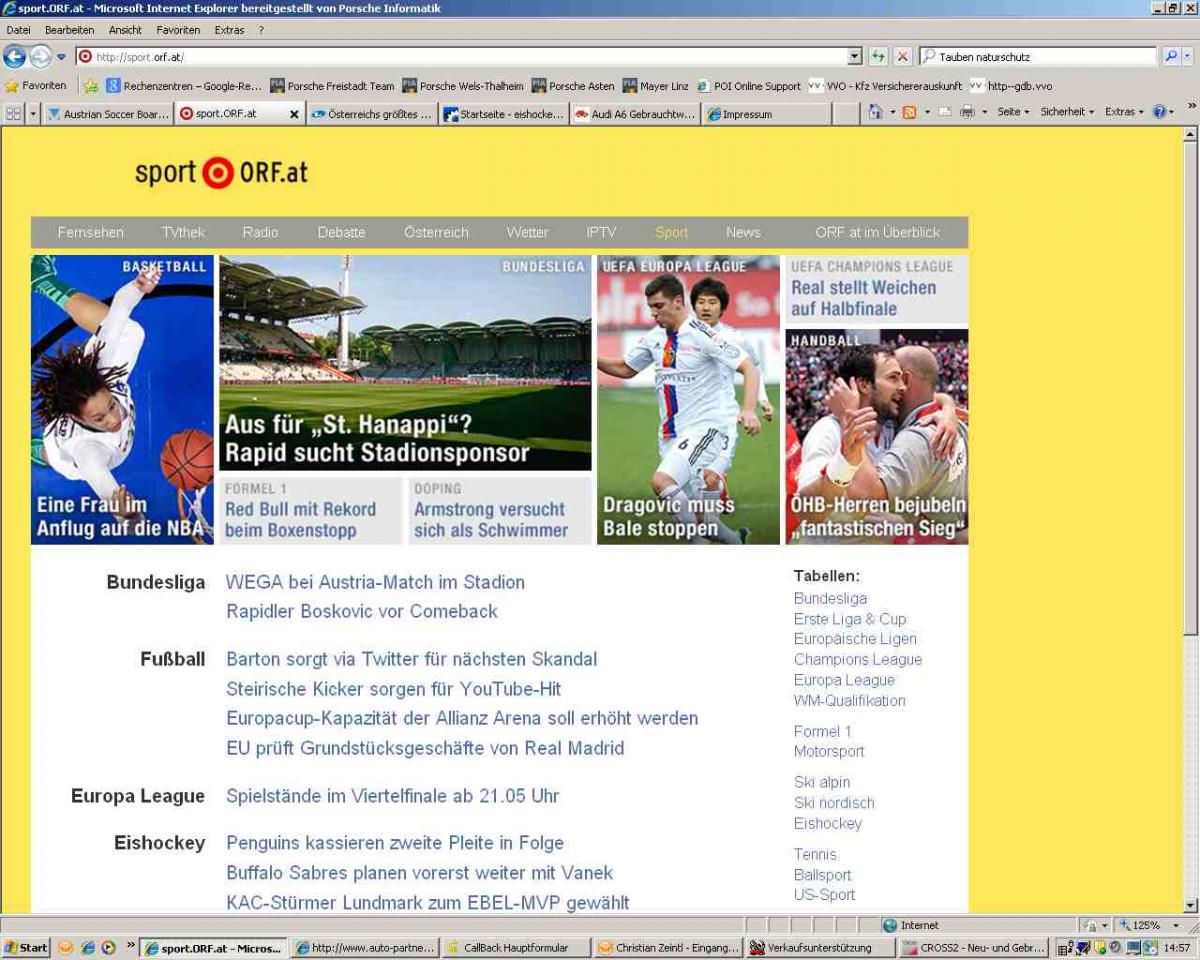Launch Windows Media Player from quick launch
The image size is (1200, 960).
point(108,948)
